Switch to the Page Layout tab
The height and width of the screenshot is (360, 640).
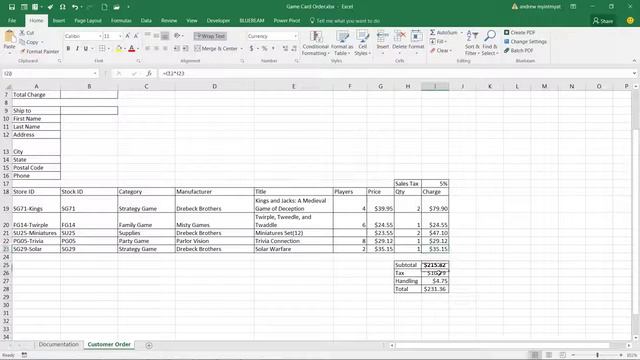point(88,20)
